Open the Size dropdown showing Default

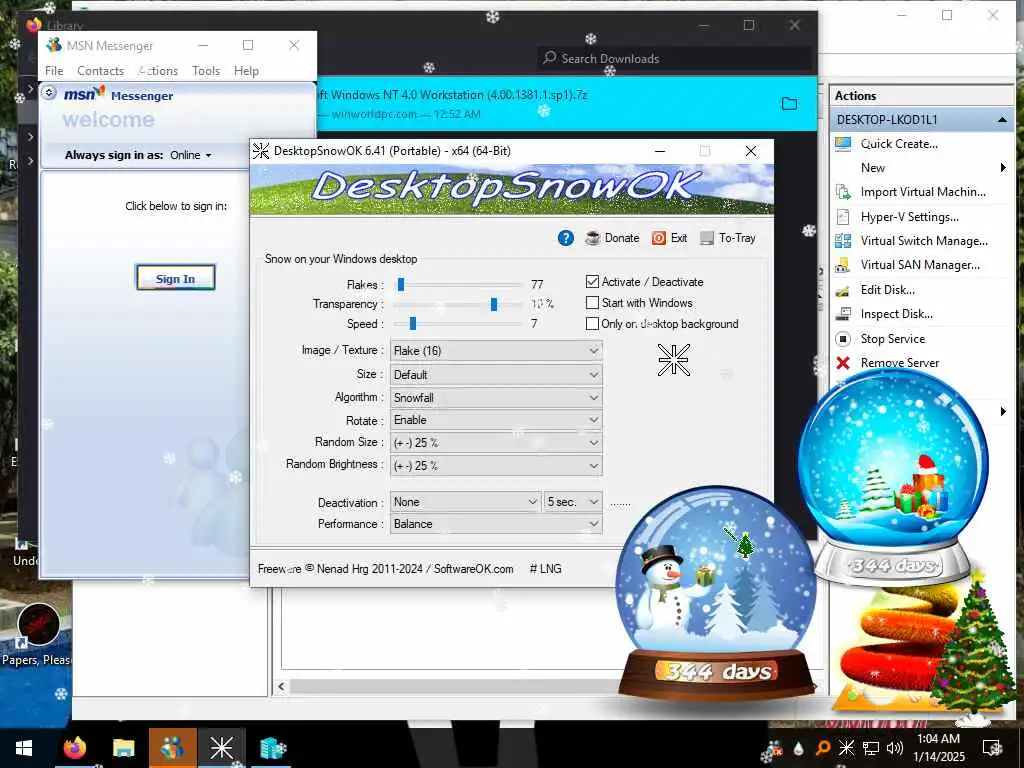(x=496, y=375)
